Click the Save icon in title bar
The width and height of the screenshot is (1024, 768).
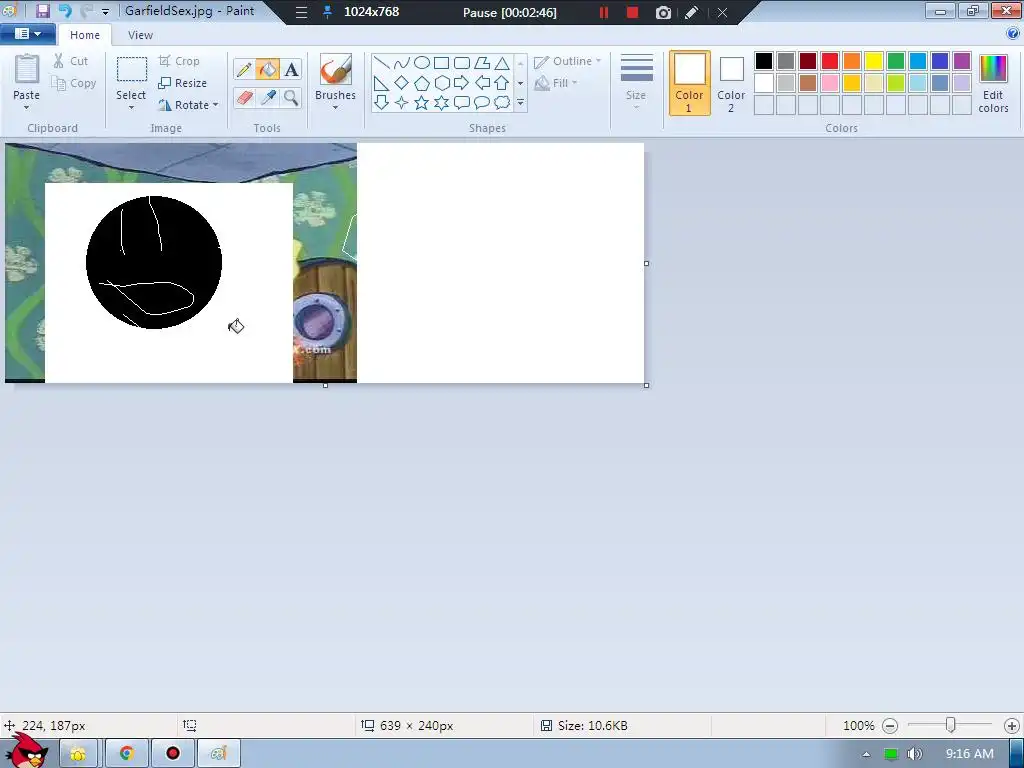[42, 11]
